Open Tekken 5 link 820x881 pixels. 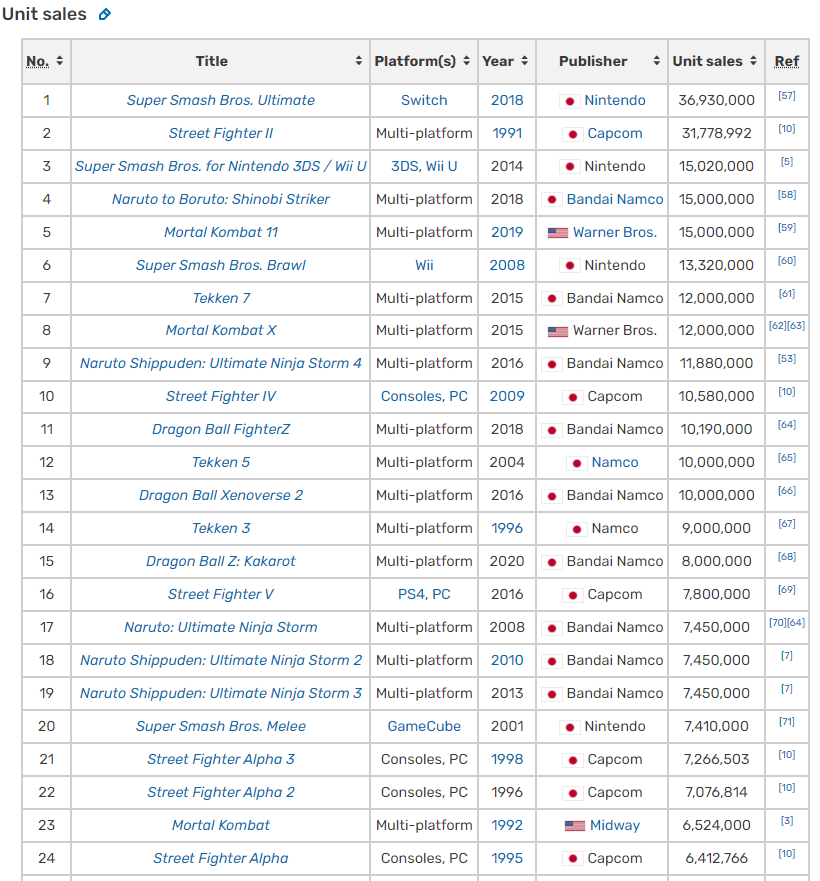click(220, 462)
